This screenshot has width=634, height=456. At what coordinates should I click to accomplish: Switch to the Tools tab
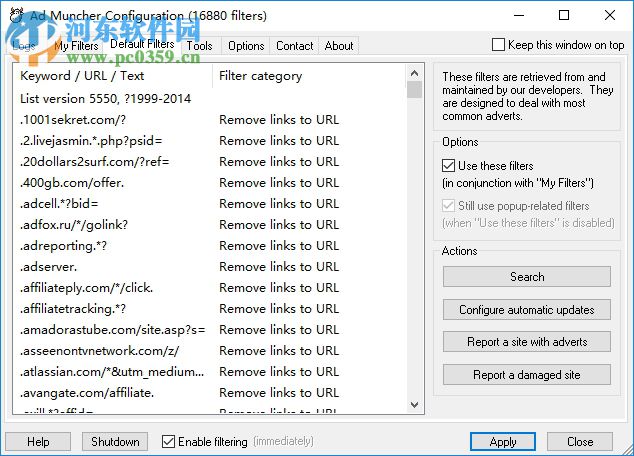[x=199, y=46]
